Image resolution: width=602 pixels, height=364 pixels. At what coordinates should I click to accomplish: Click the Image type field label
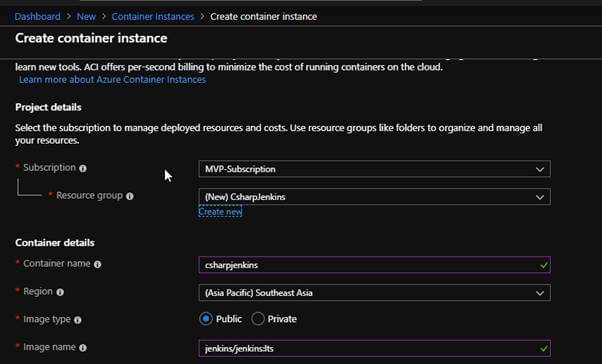tap(47, 319)
